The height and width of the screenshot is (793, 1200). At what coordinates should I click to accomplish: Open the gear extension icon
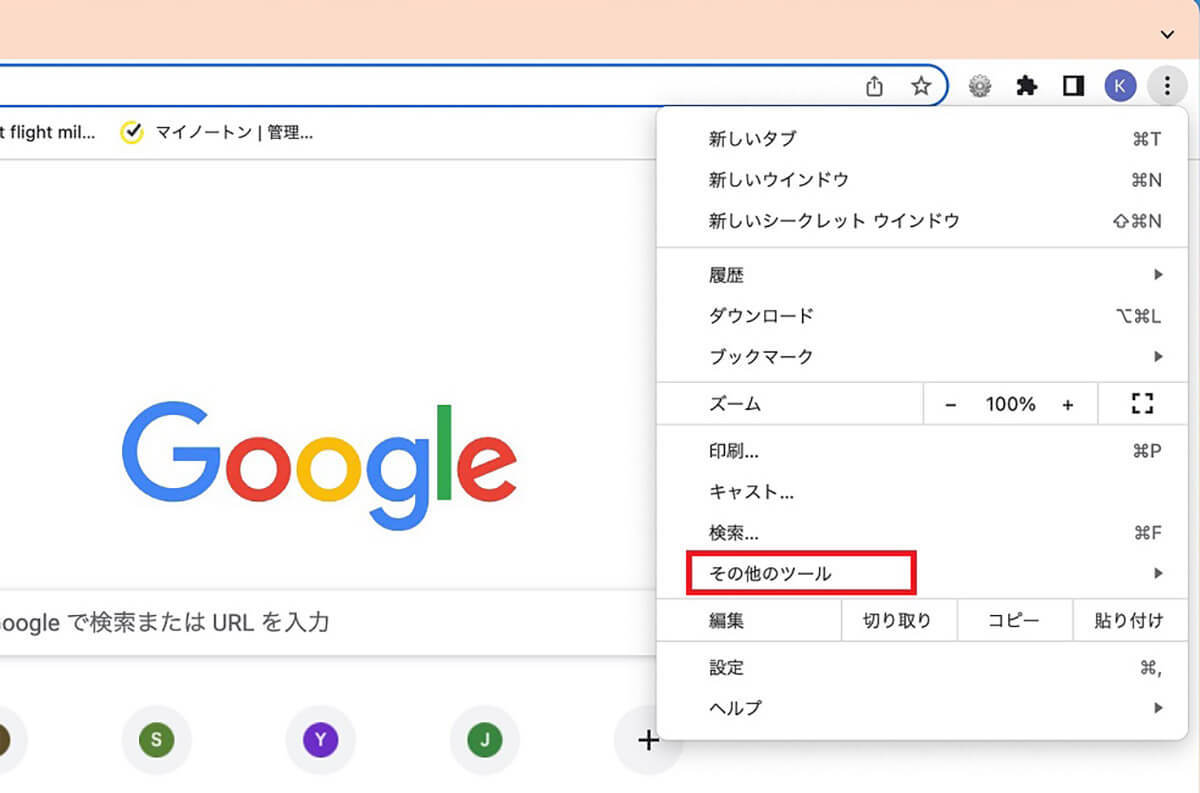click(x=980, y=87)
